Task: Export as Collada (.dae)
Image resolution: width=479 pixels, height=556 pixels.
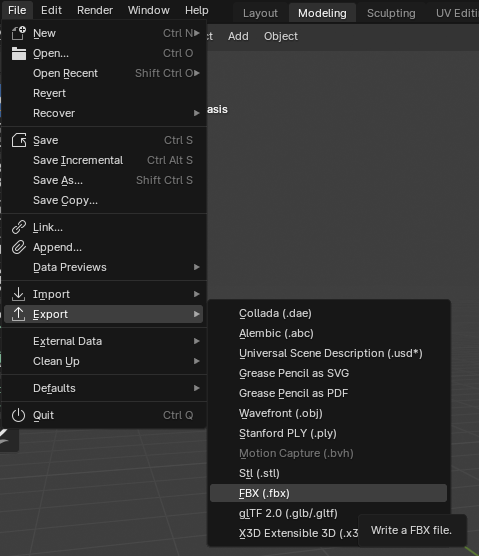Action: (x=328, y=313)
